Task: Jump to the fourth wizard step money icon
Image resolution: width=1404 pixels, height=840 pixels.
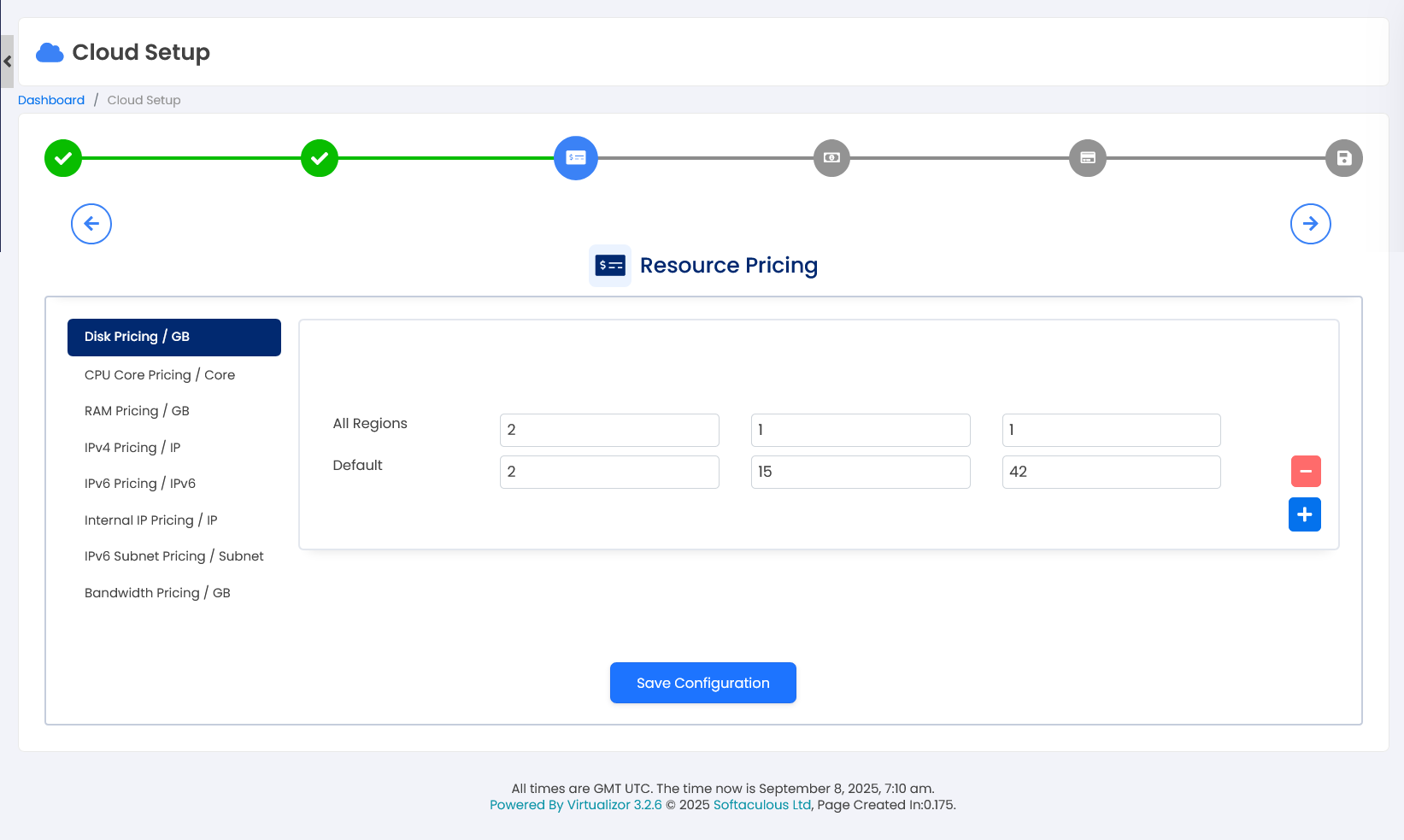Action: pyautogui.click(x=831, y=158)
